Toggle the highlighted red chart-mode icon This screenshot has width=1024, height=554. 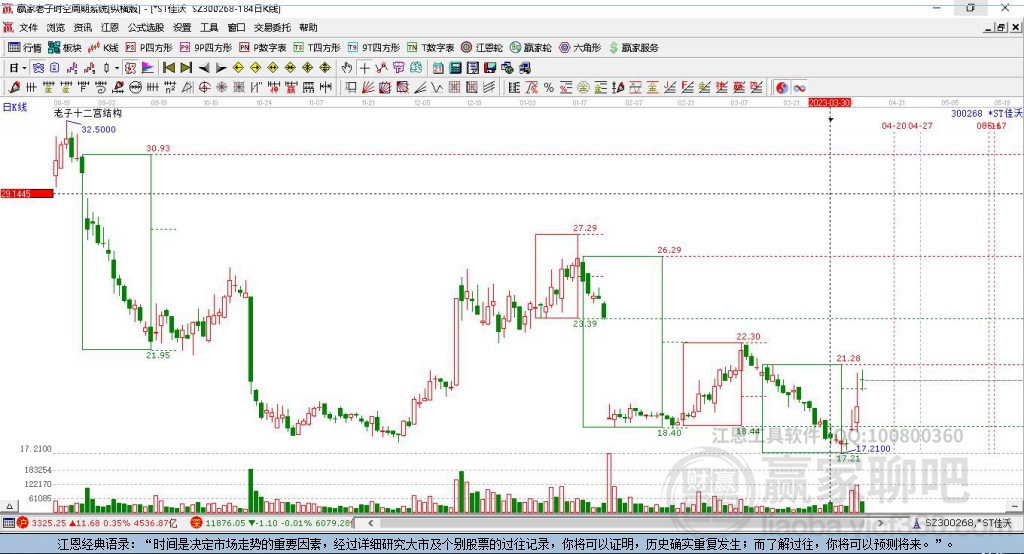point(130,67)
